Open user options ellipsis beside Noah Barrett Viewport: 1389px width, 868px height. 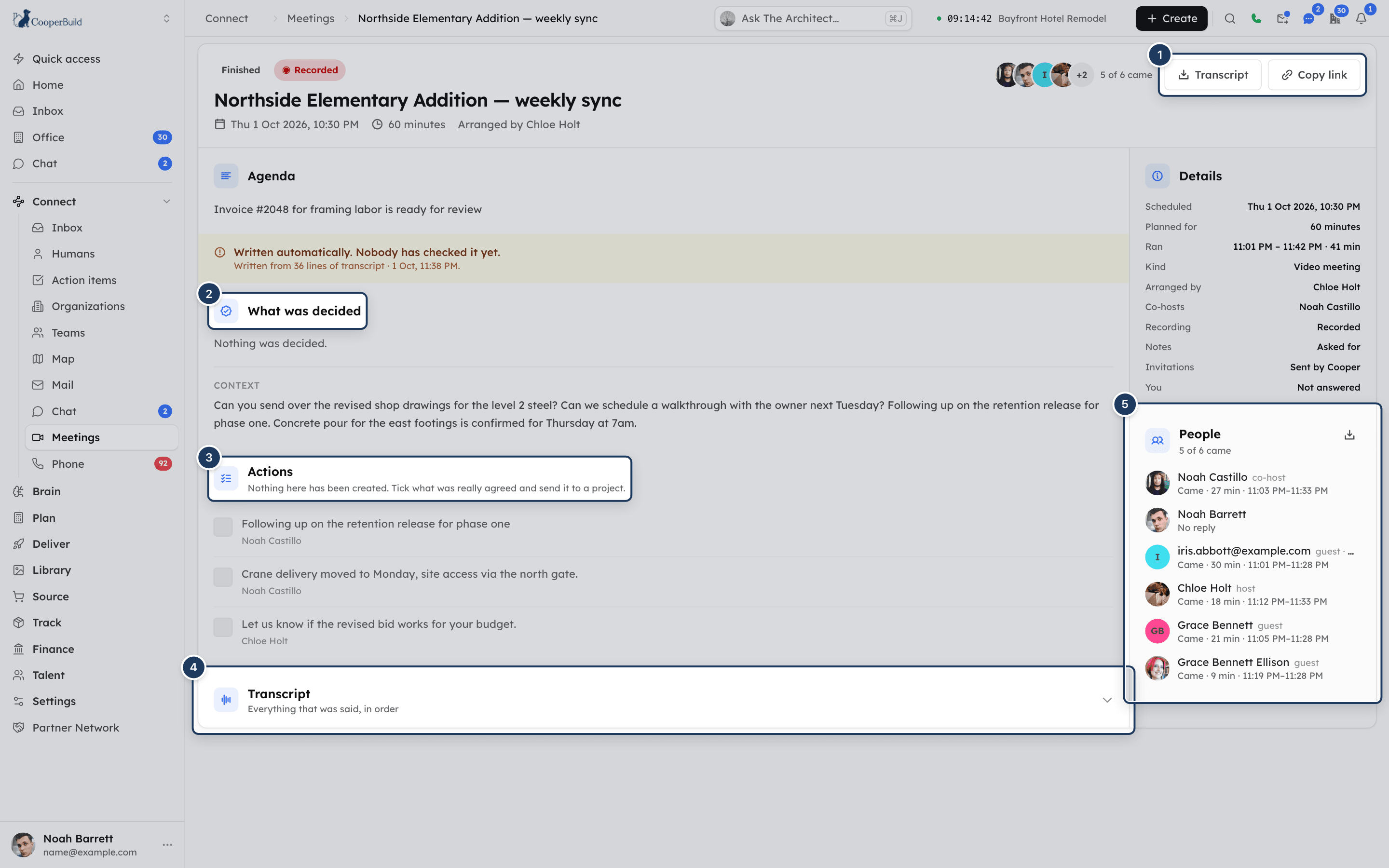point(167,844)
